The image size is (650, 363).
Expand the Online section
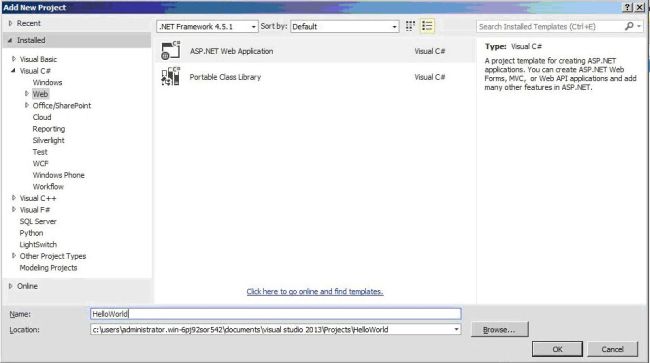[11, 286]
